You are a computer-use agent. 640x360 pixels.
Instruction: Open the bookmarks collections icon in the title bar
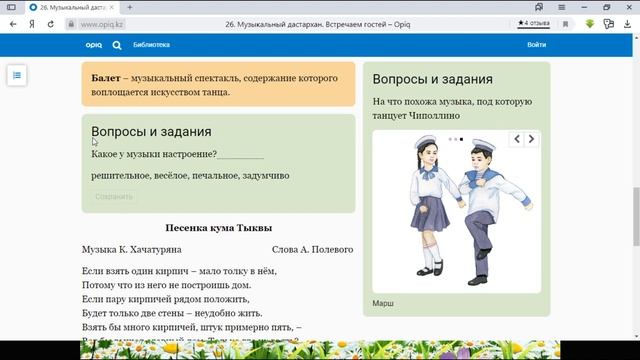point(539,7)
